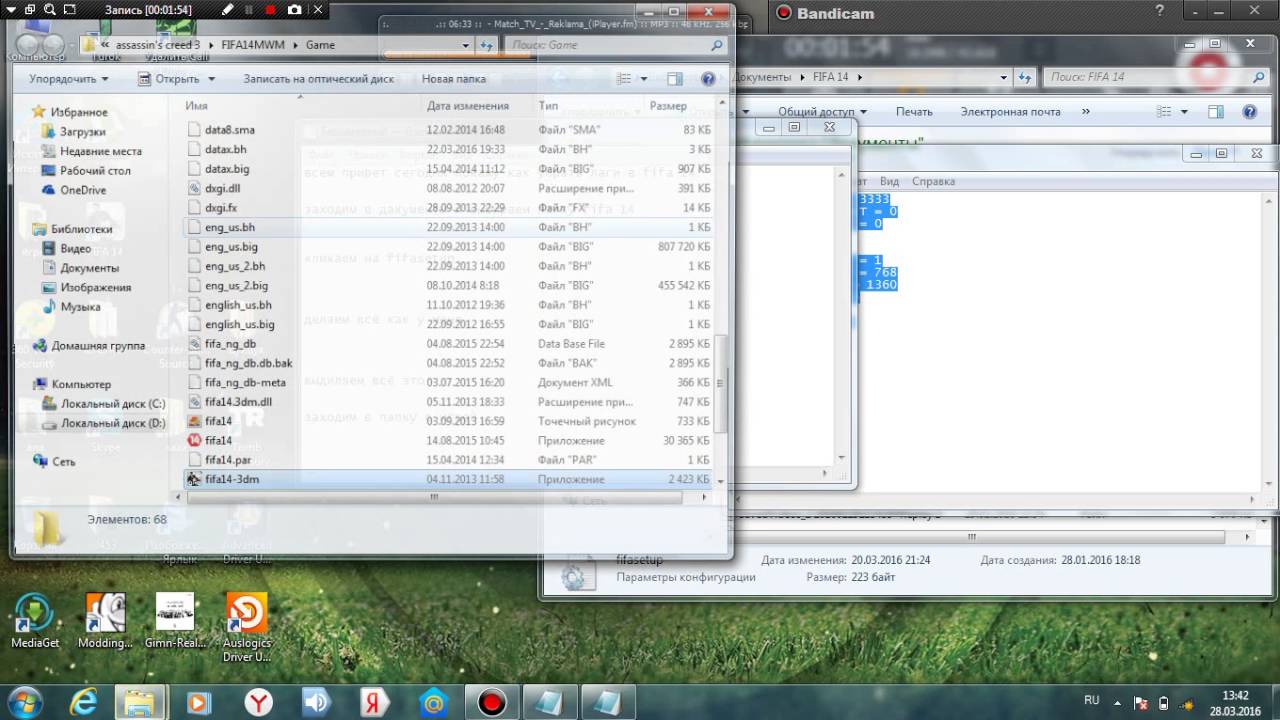The image size is (1280, 720).
Task: Open the Windows Start menu
Action: [24, 702]
